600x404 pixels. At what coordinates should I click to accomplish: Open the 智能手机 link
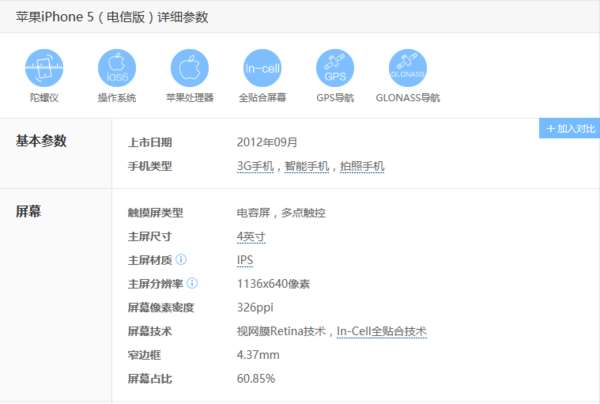(x=307, y=166)
